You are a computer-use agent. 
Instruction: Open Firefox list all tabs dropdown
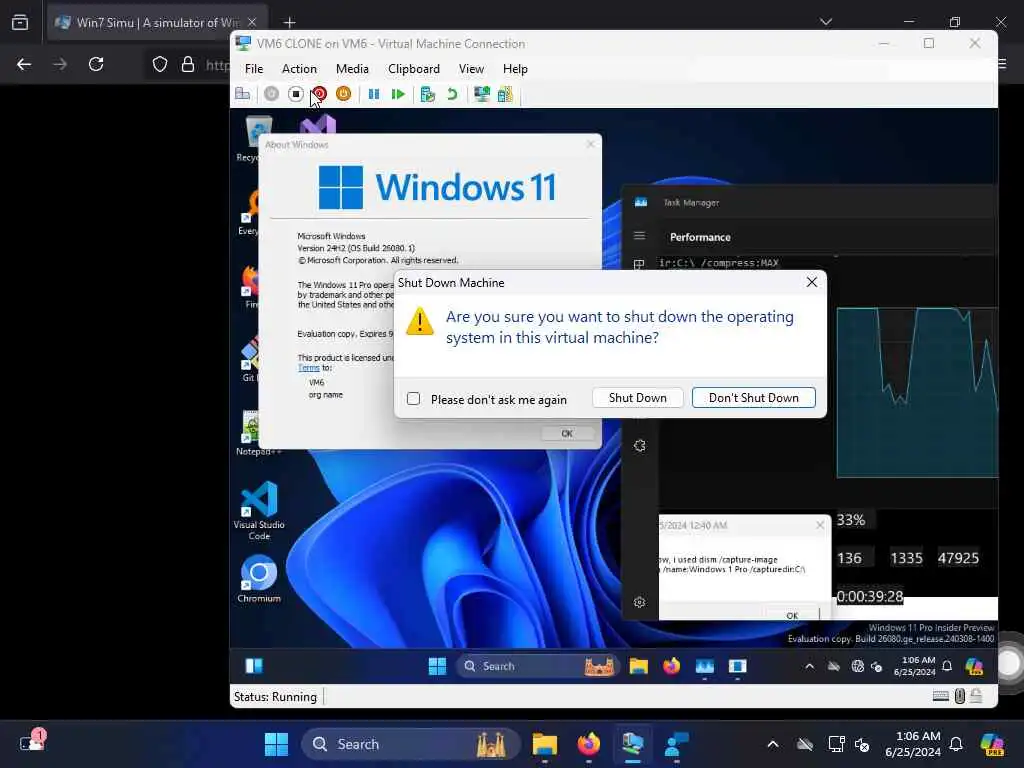tap(825, 22)
